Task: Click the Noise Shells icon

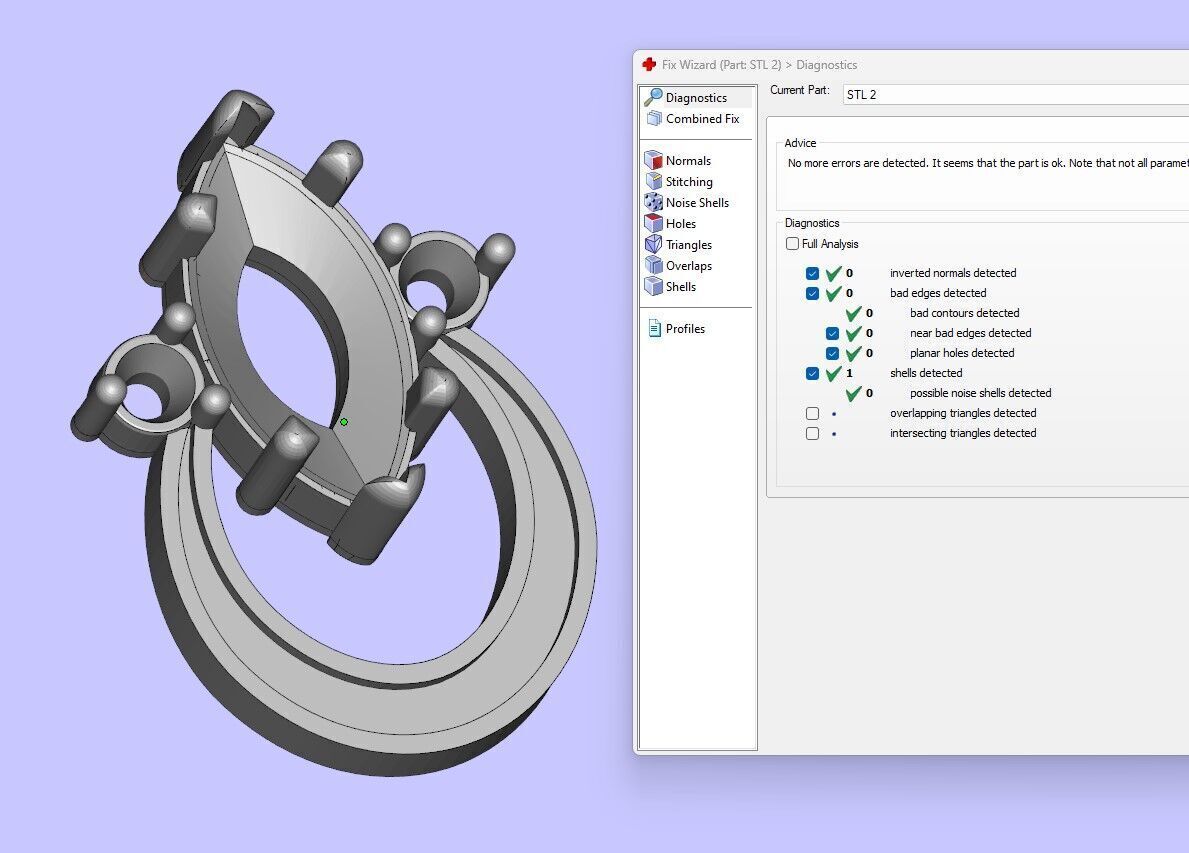Action: click(x=653, y=202)
